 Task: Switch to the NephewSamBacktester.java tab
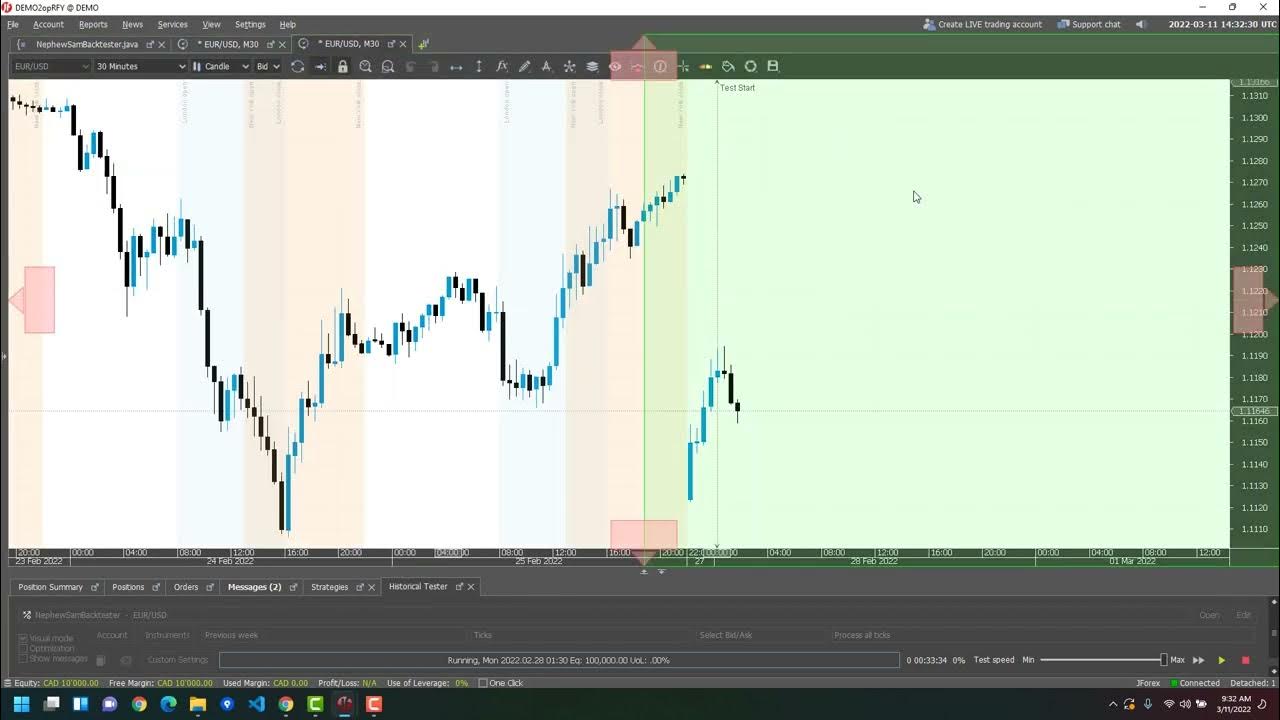[86, 44]
